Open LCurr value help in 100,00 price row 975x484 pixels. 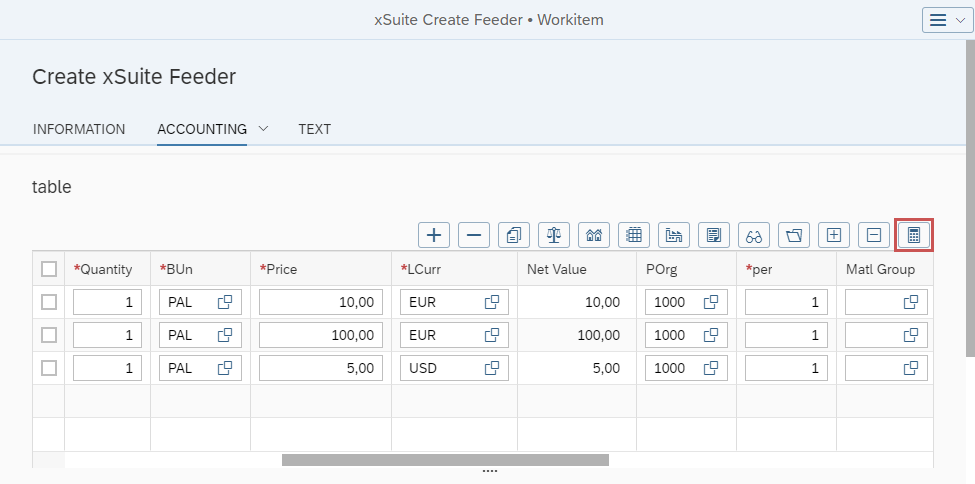[492, 335]
